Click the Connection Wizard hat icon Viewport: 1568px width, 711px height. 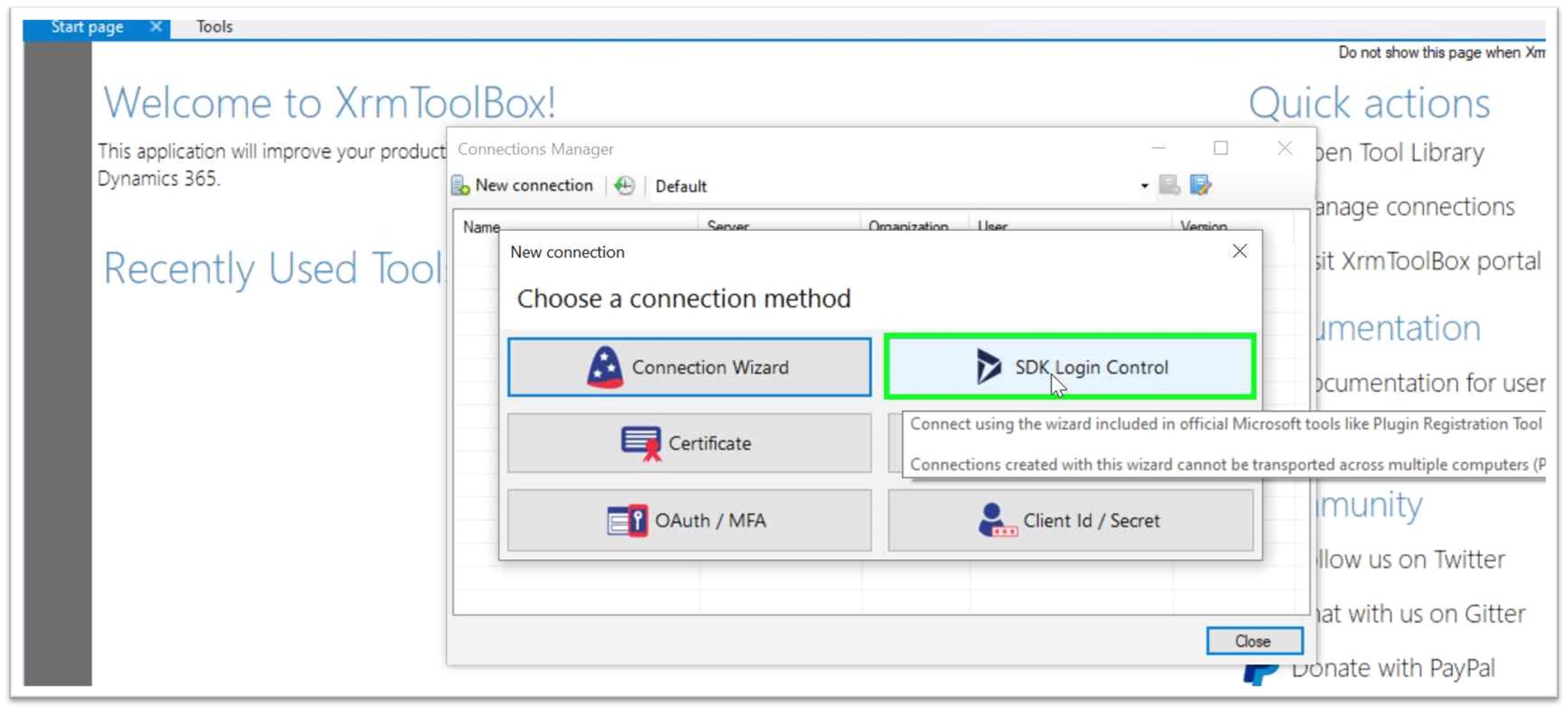pyautogui.click(x=605, y=367)
